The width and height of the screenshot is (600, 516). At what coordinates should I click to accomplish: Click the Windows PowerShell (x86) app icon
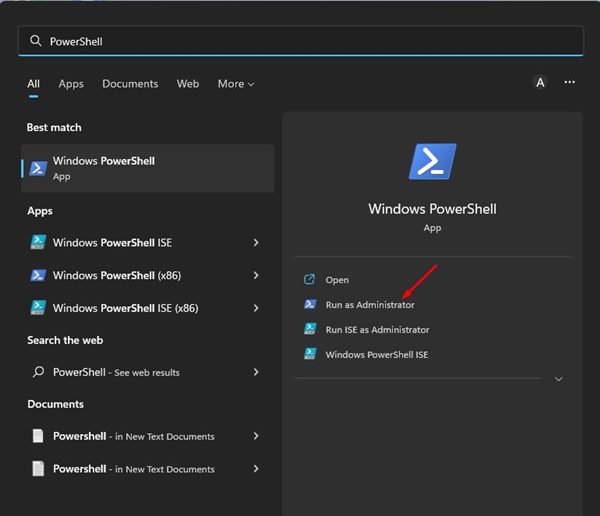(x=38, y=275)
